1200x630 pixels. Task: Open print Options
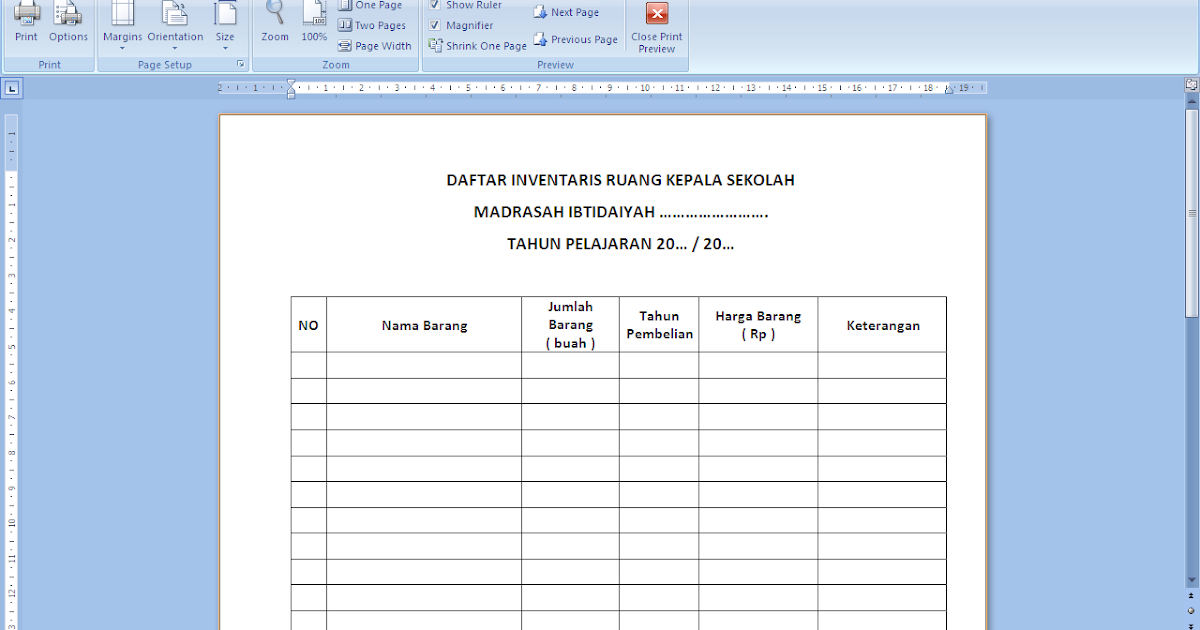point(68,20)
